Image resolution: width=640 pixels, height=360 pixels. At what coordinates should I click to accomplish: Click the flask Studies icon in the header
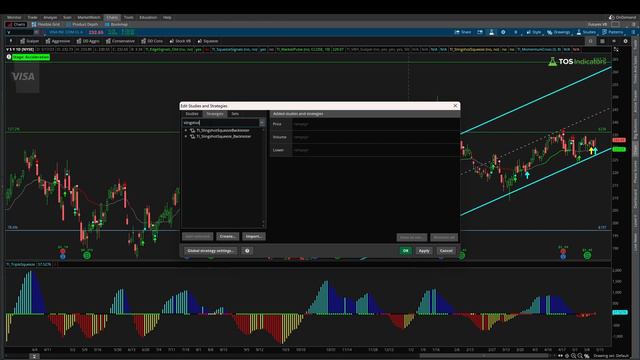pos(491,32)
